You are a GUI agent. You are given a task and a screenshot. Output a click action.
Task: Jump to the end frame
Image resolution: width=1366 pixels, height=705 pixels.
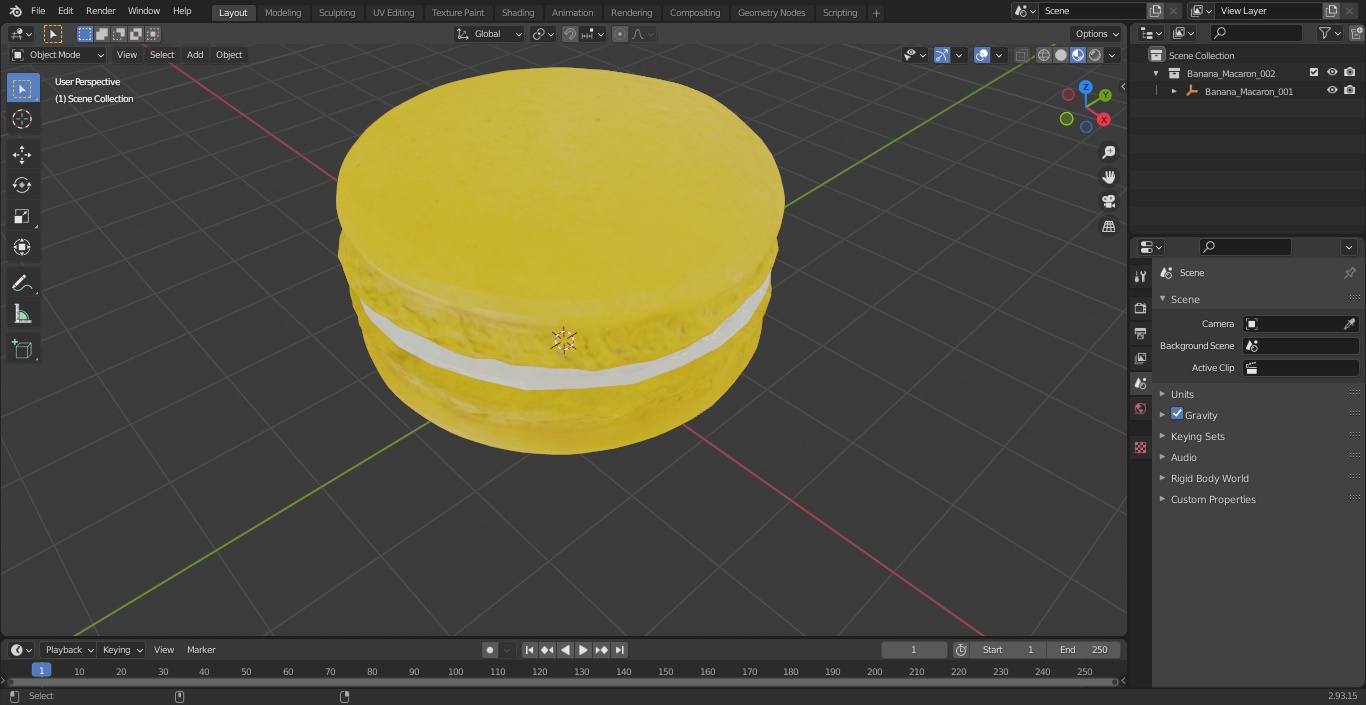[619, 650]
